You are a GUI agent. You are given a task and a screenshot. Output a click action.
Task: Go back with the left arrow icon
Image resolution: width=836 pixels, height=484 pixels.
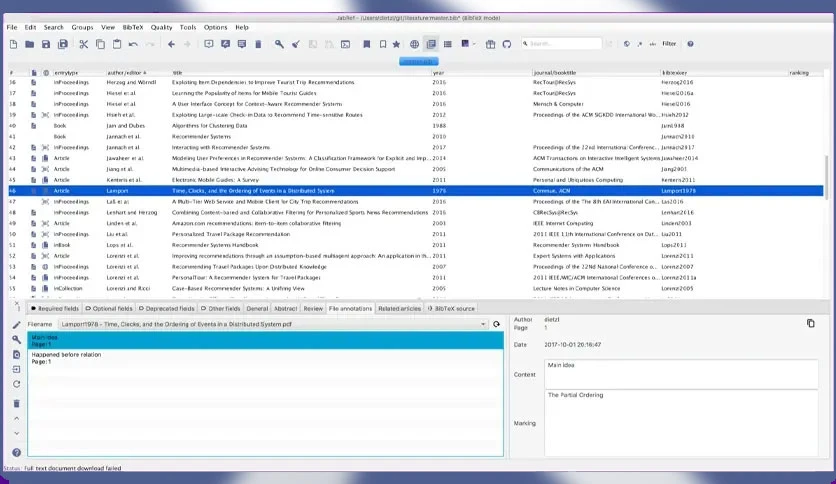[171, 44]
